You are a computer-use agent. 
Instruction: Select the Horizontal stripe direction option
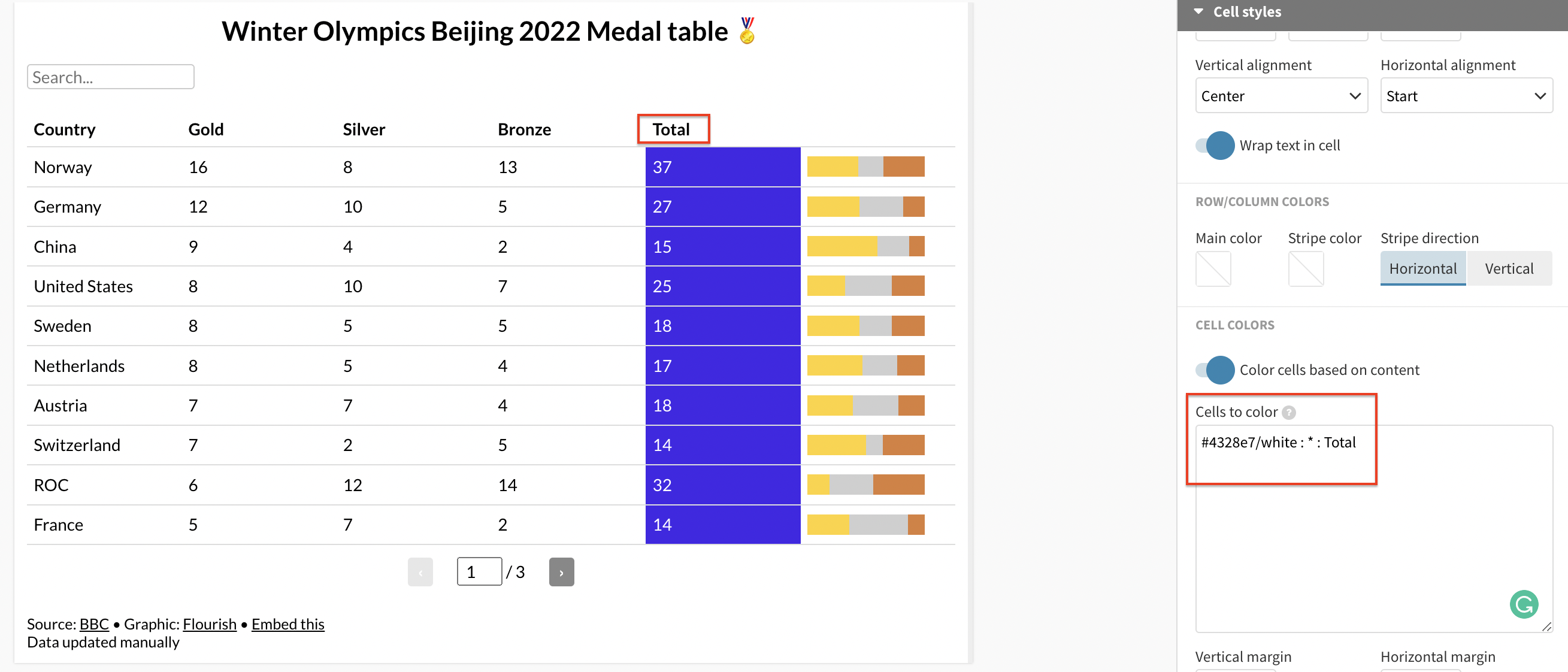pos(1422,268)
